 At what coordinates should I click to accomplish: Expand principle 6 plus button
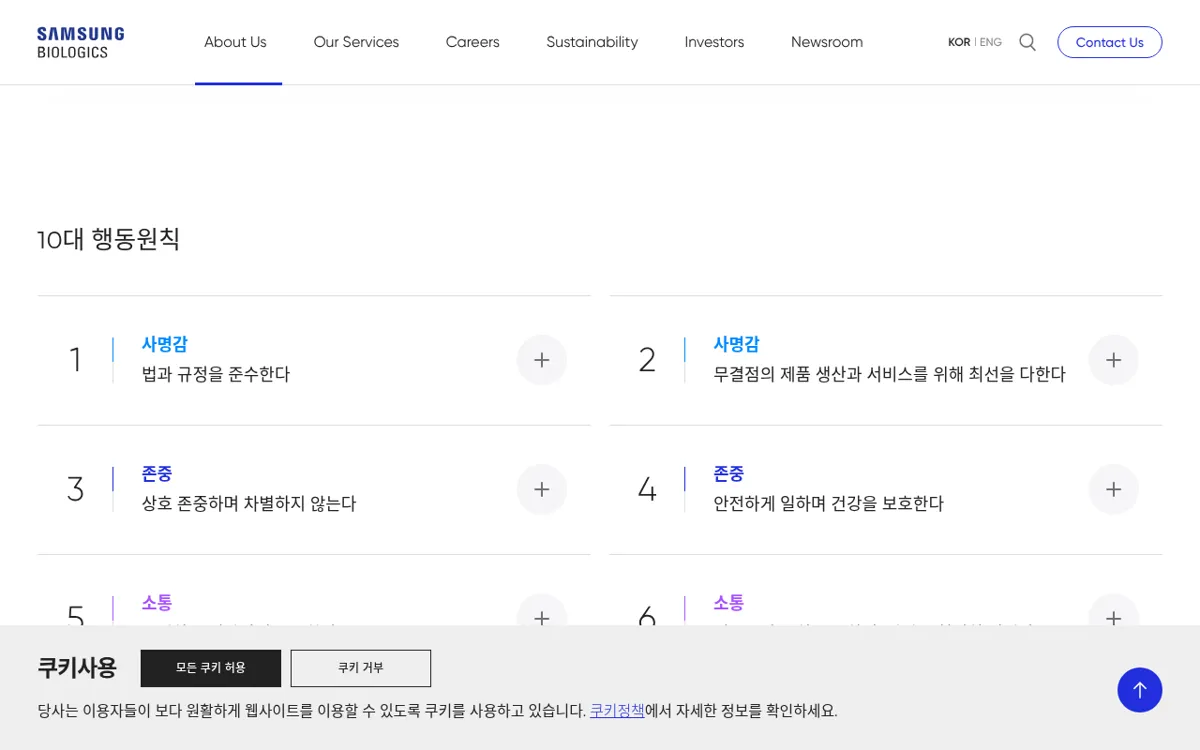click(x=1113, y=611)
